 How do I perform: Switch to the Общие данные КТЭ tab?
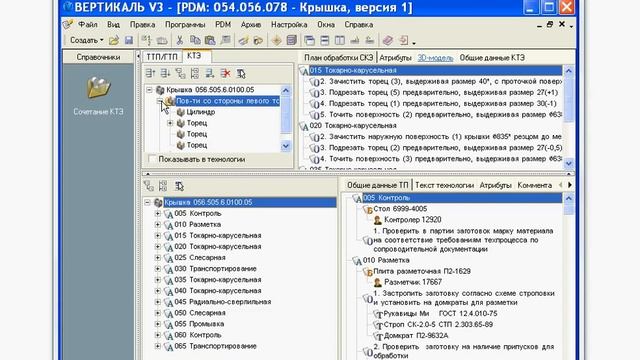492,58
